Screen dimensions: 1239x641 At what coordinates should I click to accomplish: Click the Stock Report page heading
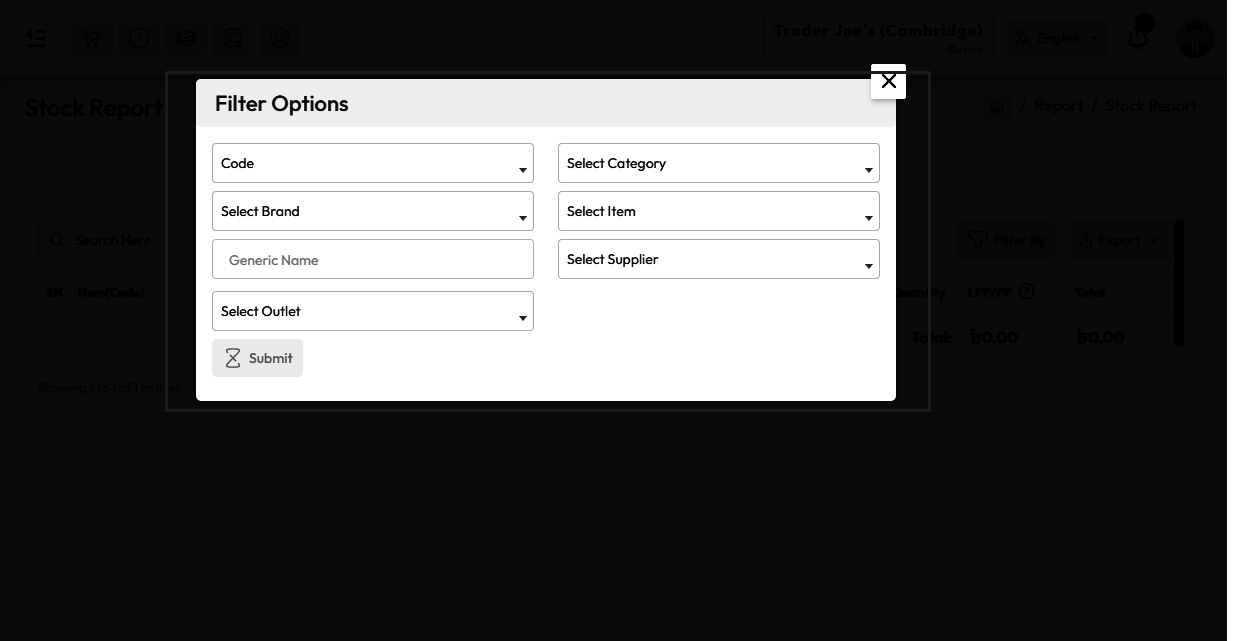click(93, 108)
